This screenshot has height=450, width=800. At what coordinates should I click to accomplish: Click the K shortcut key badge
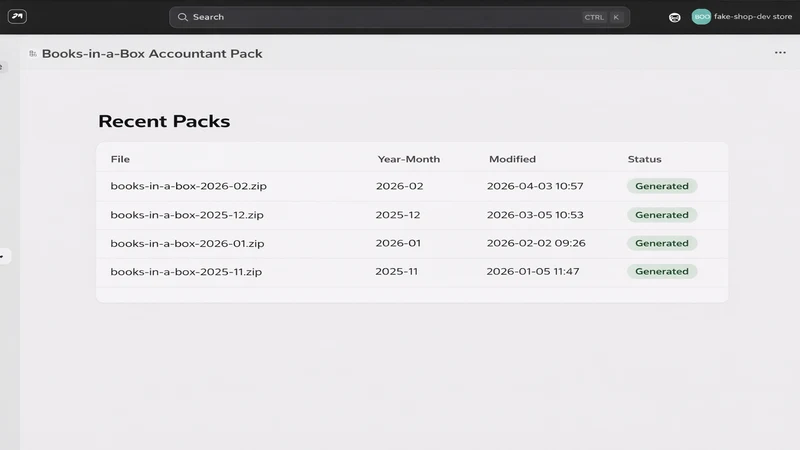tap(616, 17)
